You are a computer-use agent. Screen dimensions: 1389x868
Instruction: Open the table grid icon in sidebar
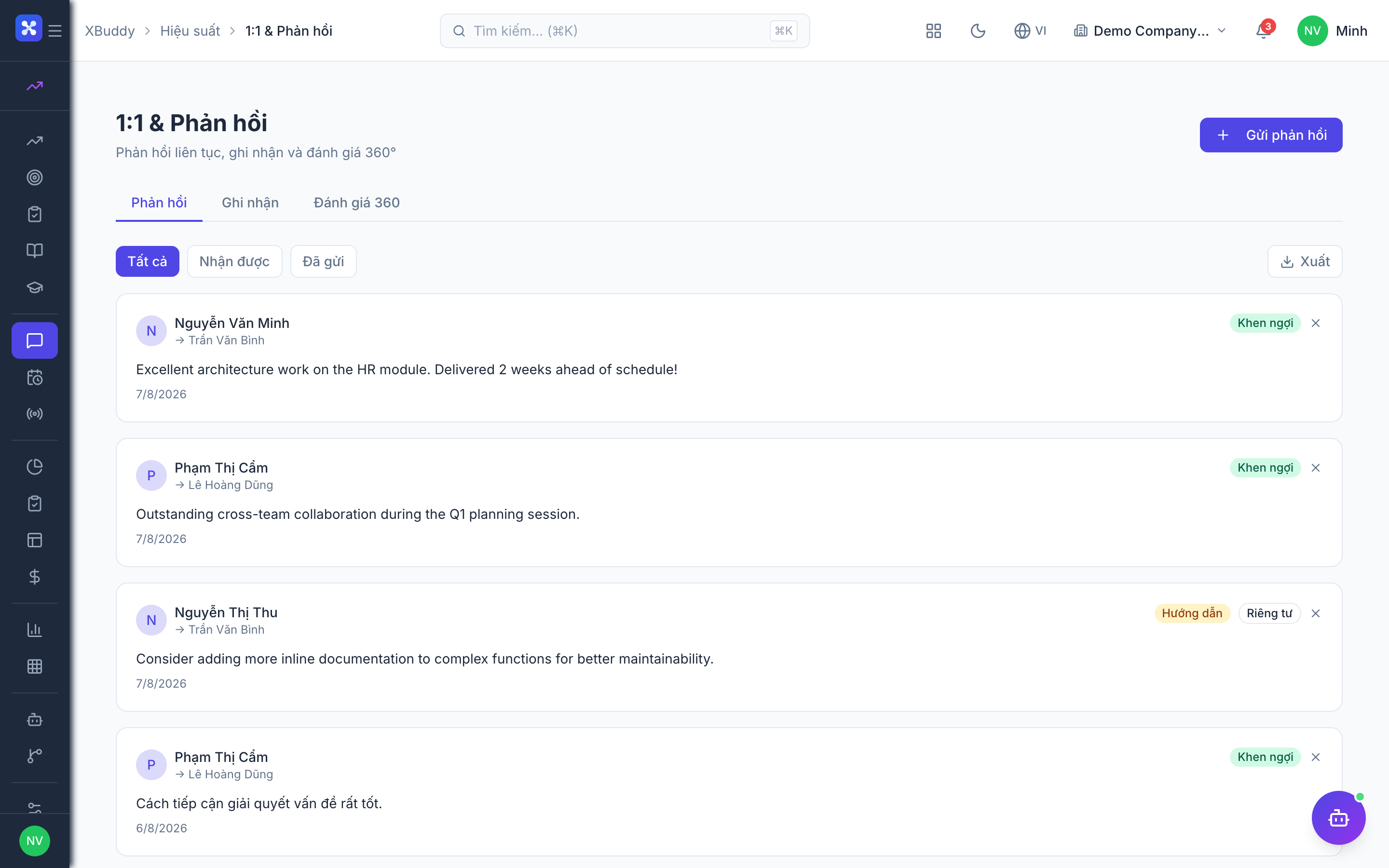tap(34, 666)
